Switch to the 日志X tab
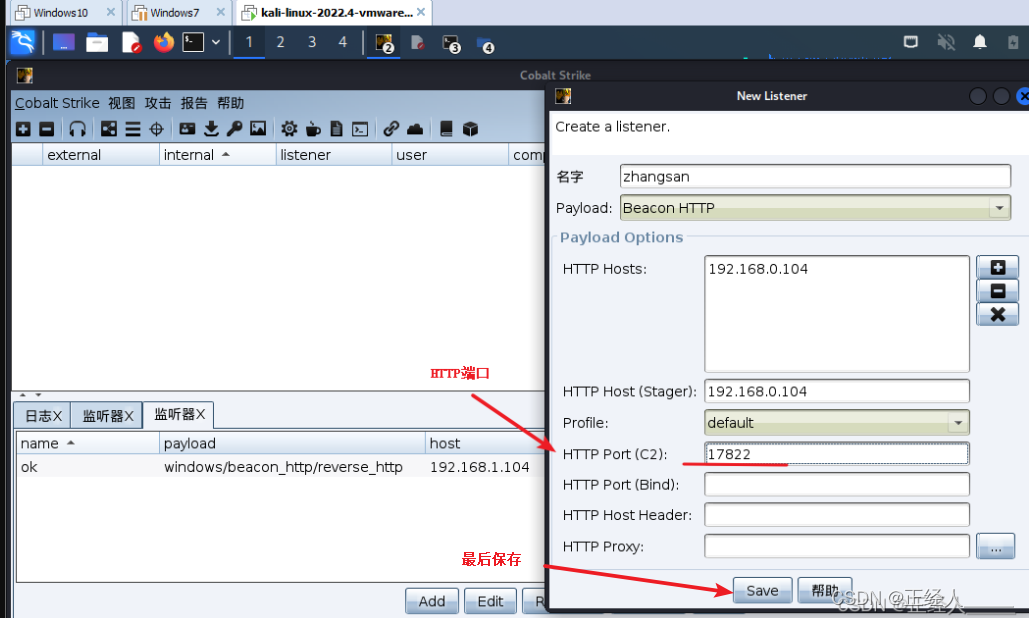The image size is (1029, 618). pyautogui.click(x=43, y=415)
